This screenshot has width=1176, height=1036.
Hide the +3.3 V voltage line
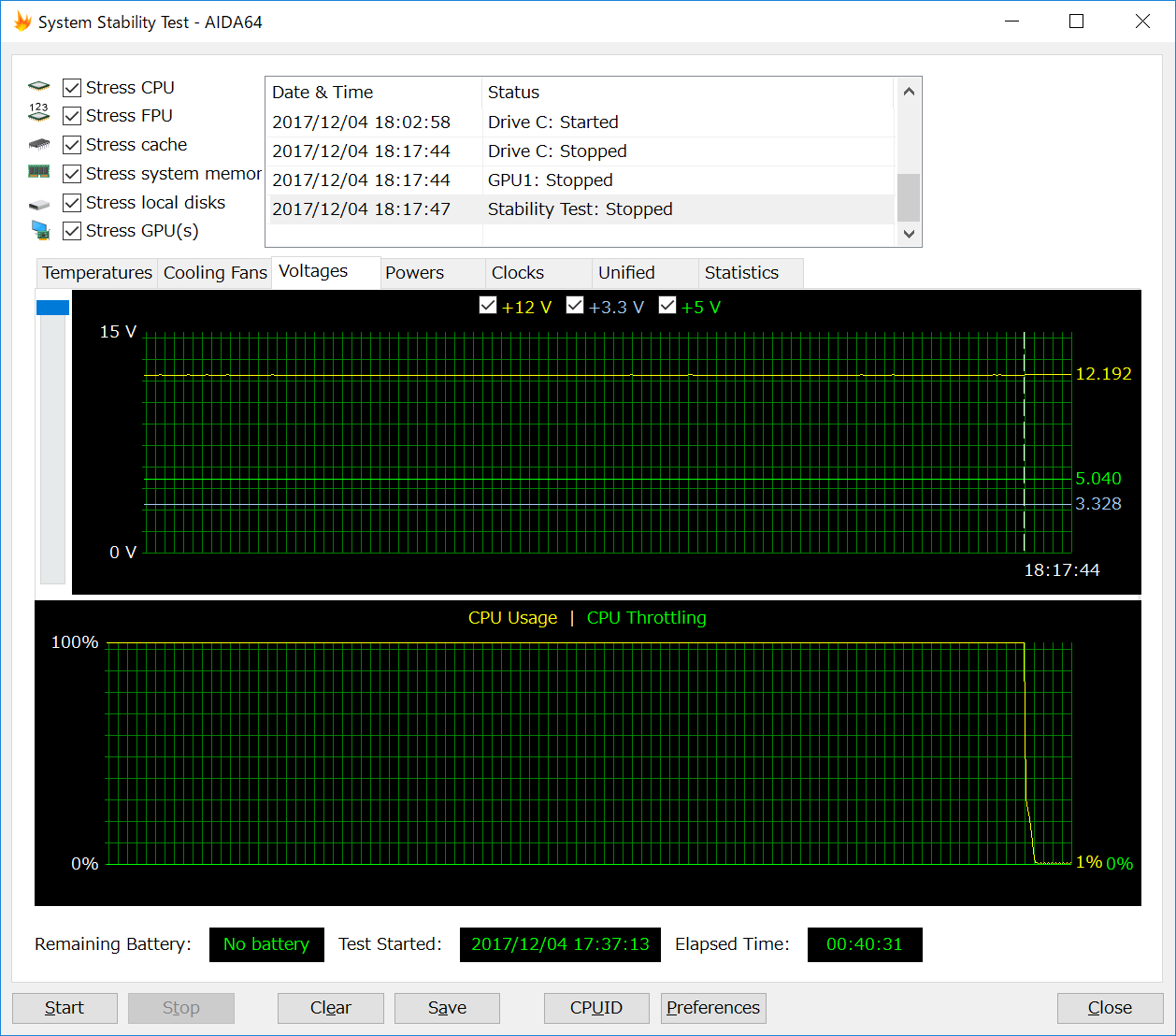coord(575,306)
